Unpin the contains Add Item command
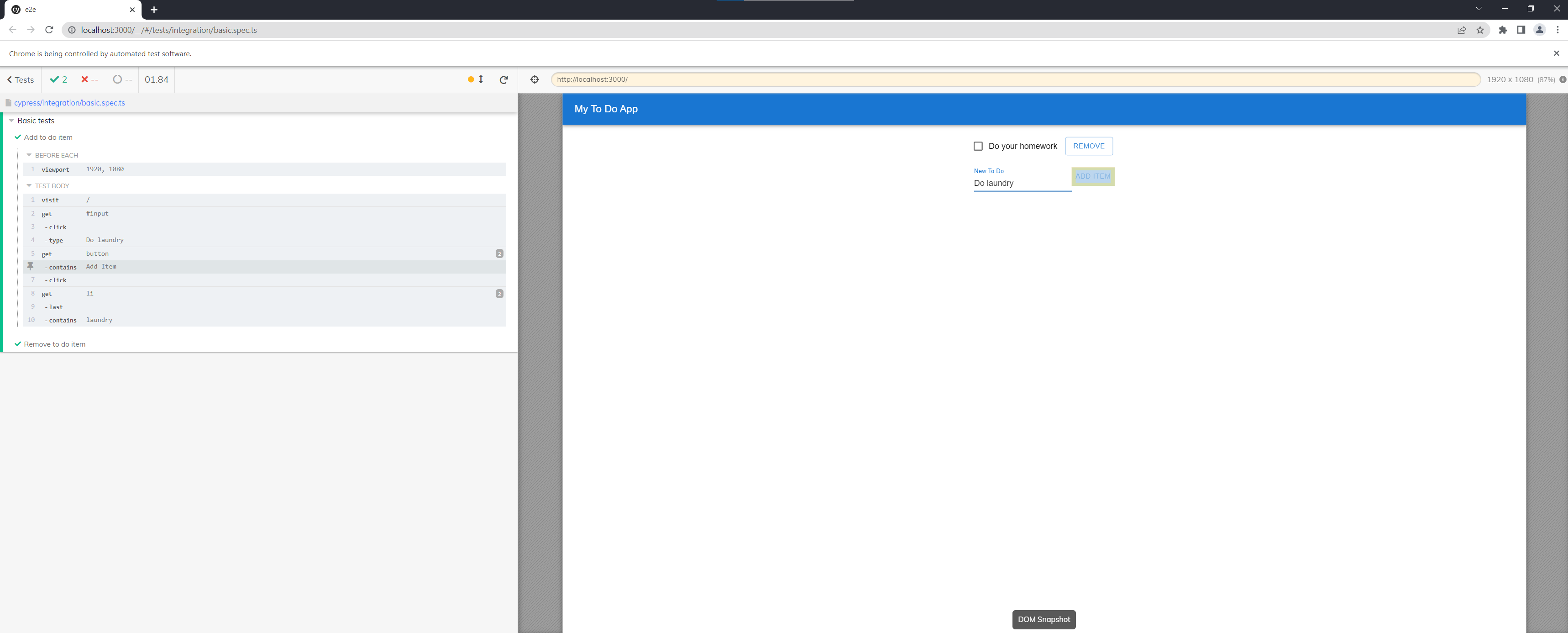The width and height of the screenshot is (1568, 633). coord(31,266)
